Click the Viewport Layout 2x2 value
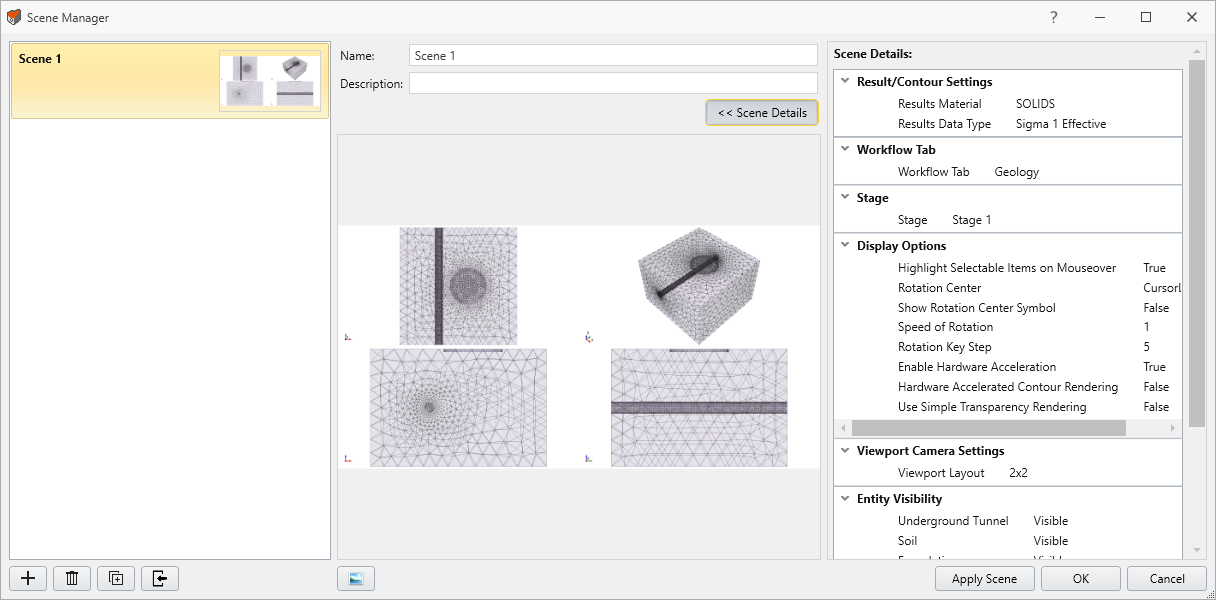The width and height of the screenshot is (1216, 600). (x=1018, y=473)
